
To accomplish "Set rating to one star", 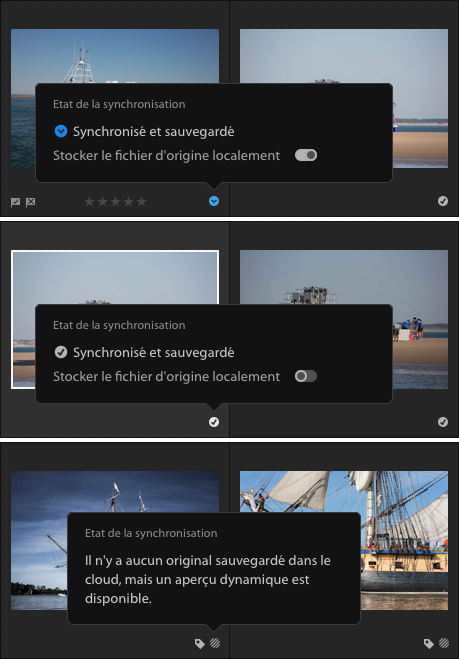I will click(89, 202).
